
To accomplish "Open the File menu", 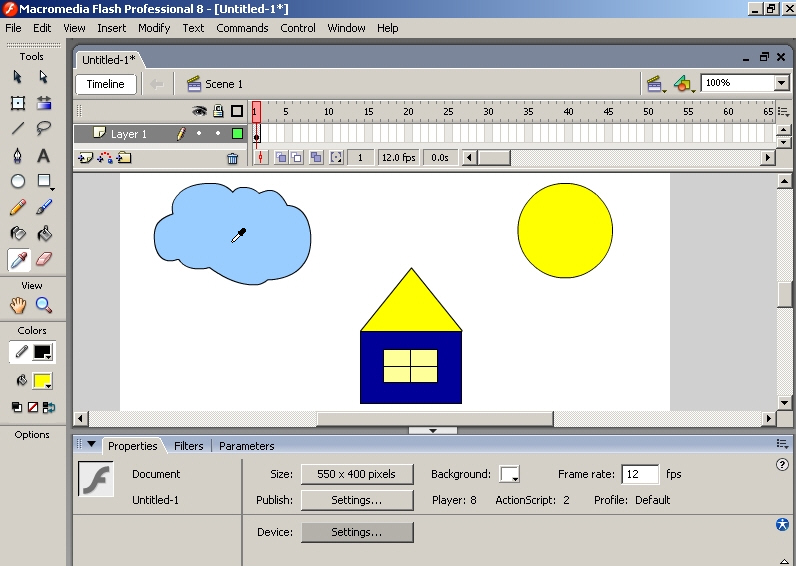I will (13, 28).
